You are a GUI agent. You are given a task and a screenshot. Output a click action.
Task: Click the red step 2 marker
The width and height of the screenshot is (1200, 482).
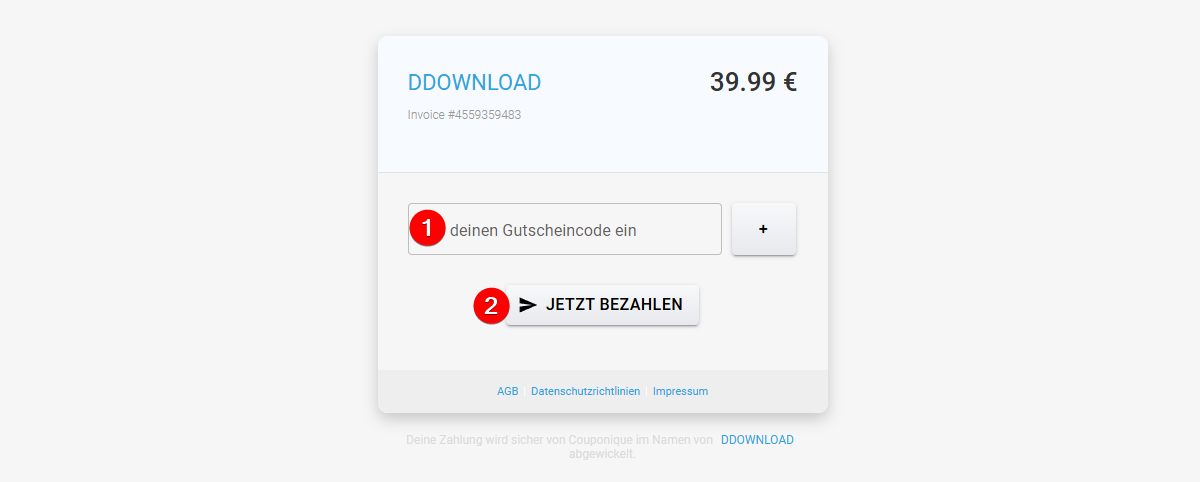click(x=490, y=305)
